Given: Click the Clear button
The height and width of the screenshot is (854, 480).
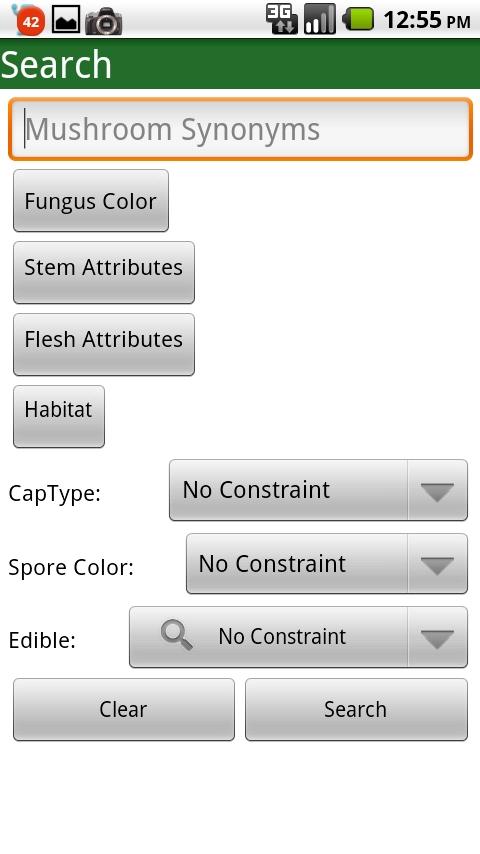Looking at the screenshot, I should [124, 709].
